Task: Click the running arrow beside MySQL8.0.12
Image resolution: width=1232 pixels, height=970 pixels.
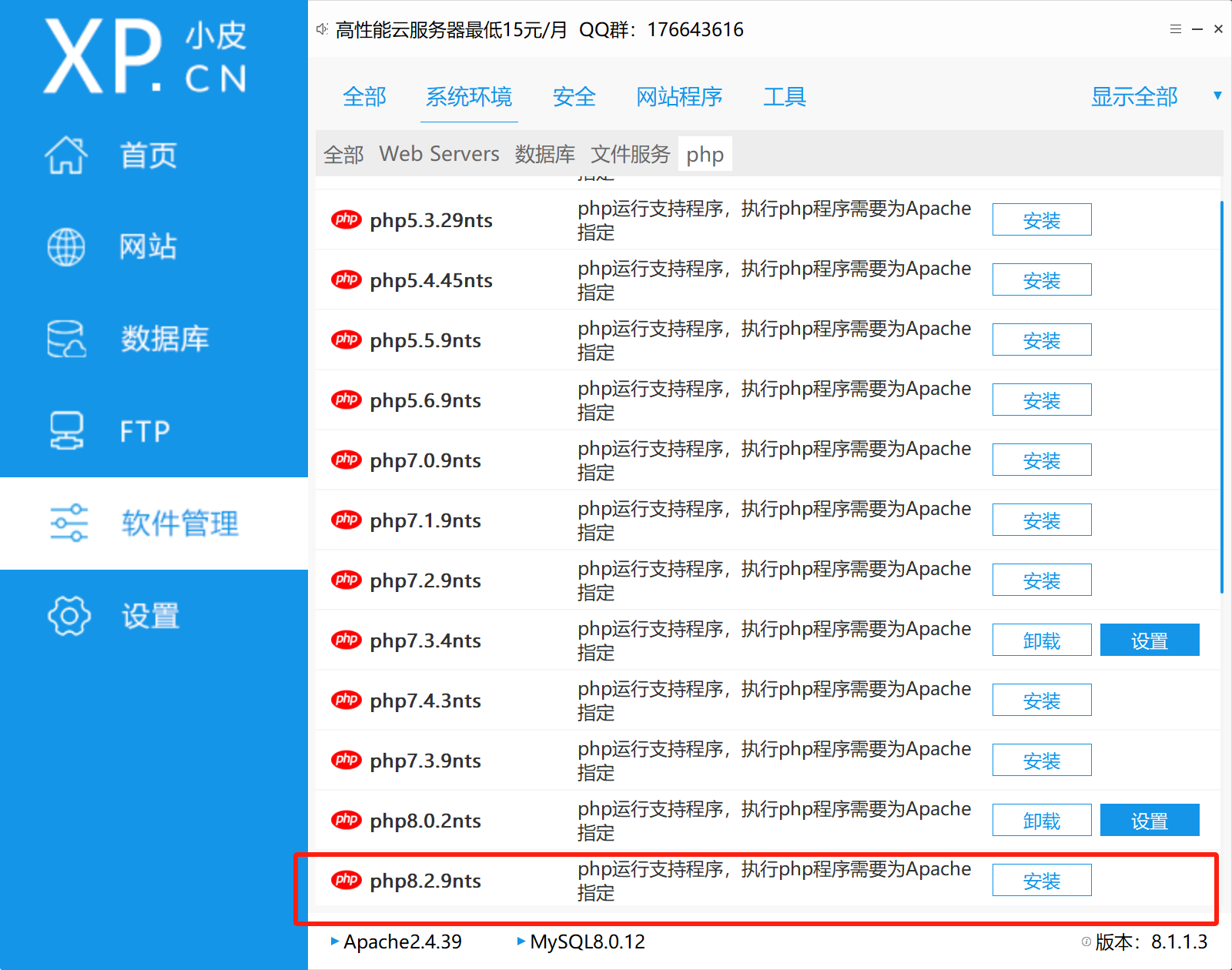Action: click(x=521, y=941)
